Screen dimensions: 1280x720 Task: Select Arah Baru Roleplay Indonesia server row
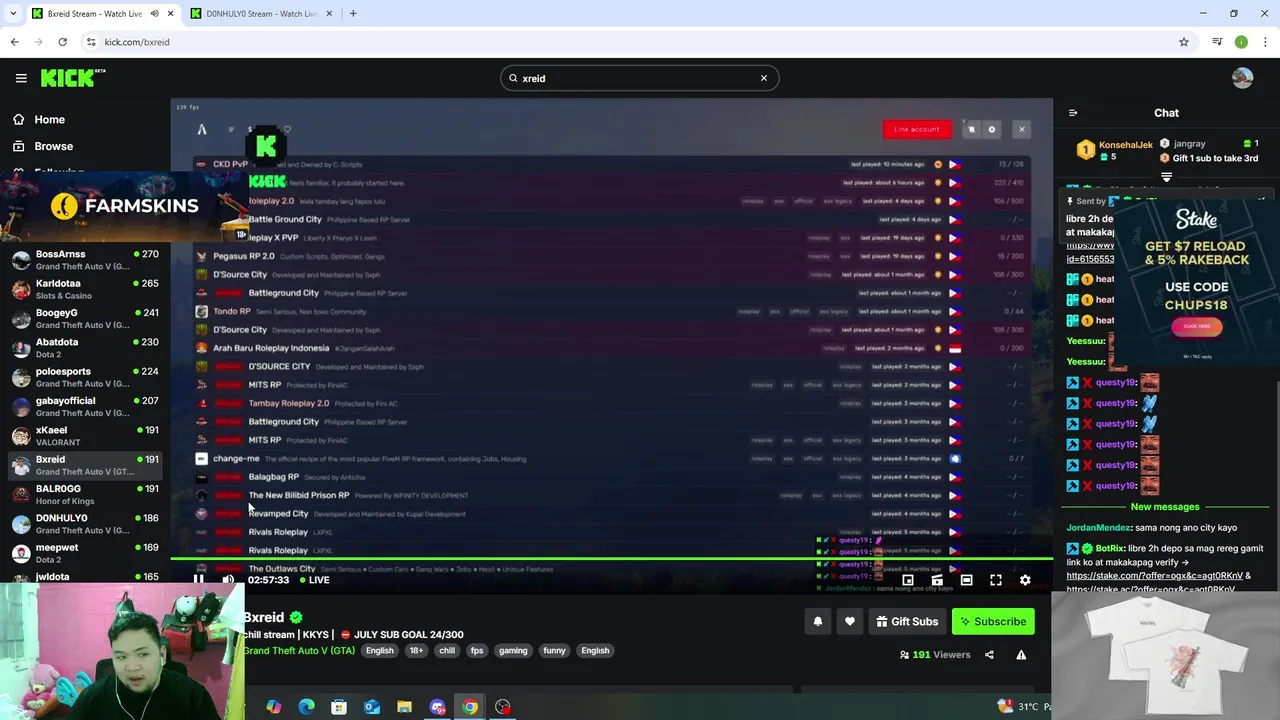coord(610,348)
